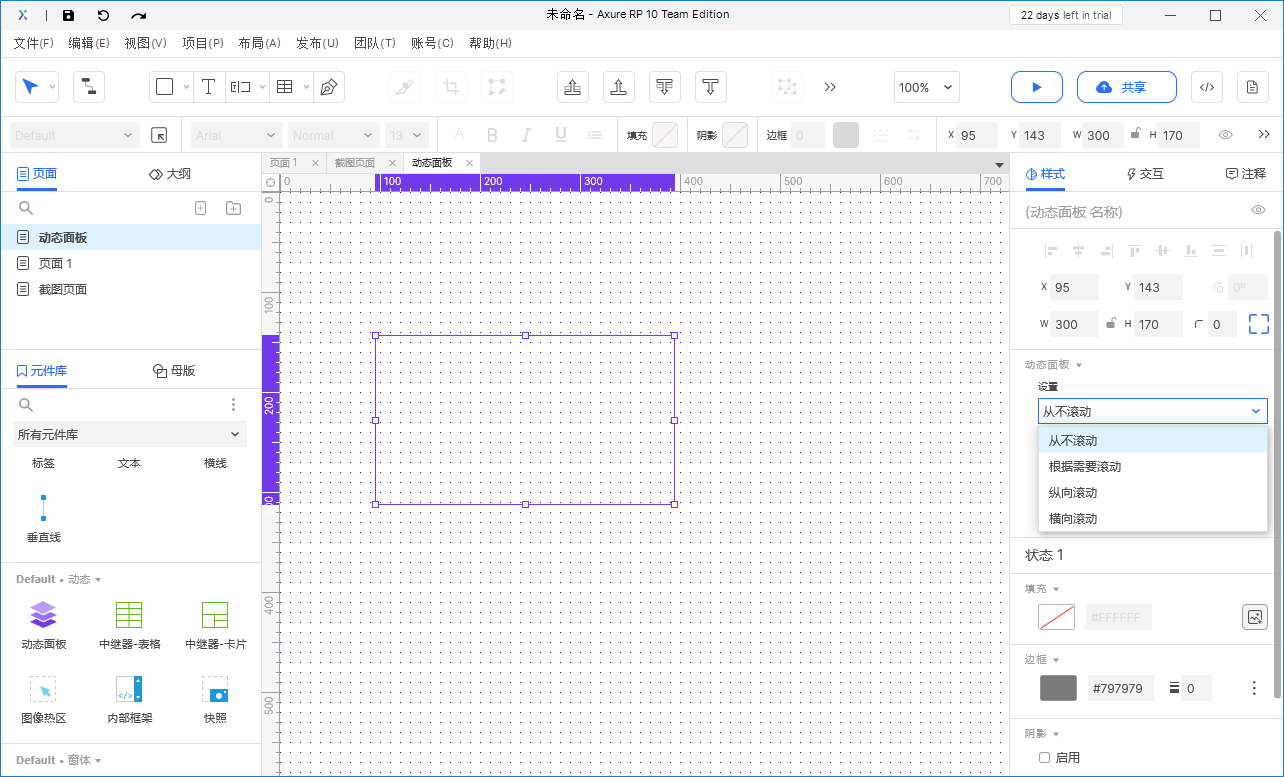This screenshot has height=777, width=1284.
Task: Switch to the 注释 tab
Action: tap(1246, 173)
